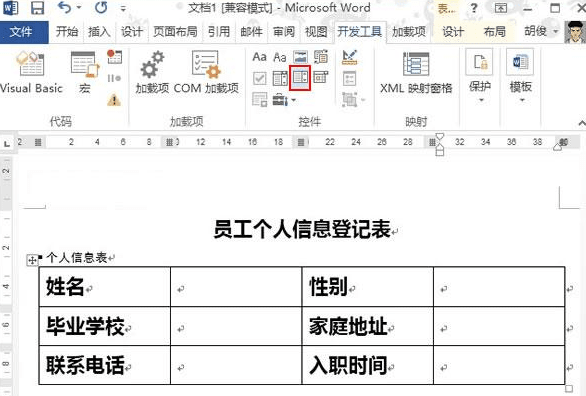Open the 胡俊 account dropdown
Viewport: 586px width, 396px height.
pos(541,31)
